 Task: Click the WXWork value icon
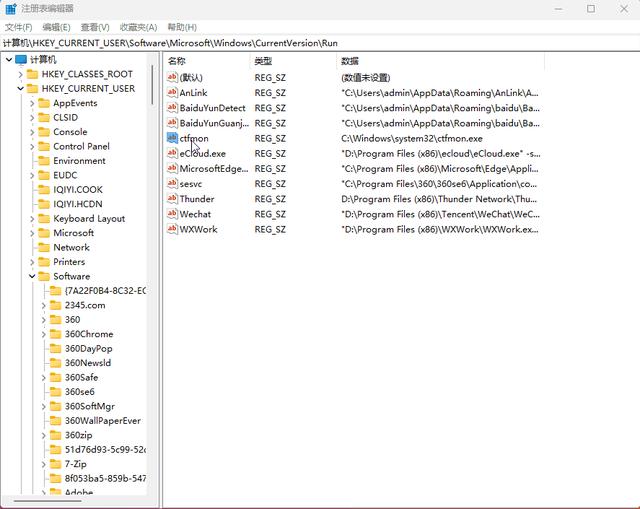[x=172, y=229]
